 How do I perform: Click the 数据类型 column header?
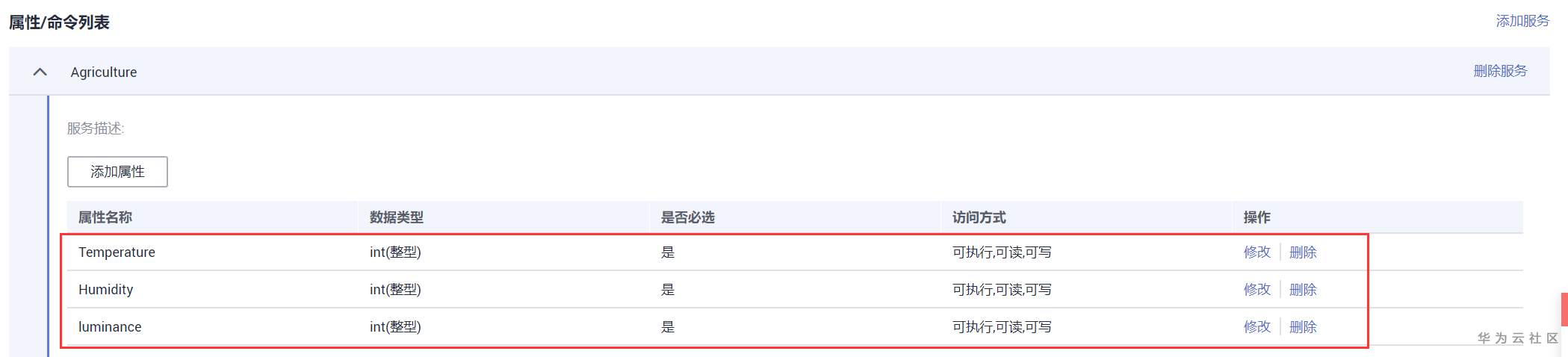click(397, 217)
